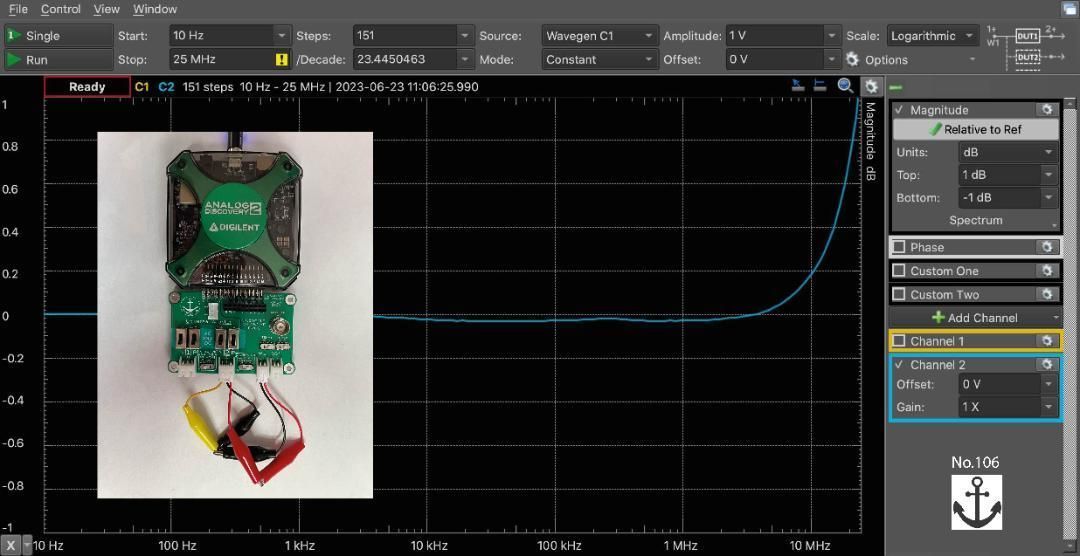Open the Window menu
Image resolution: width=1080 pixels, height=556 pixels.
point(155,9)
